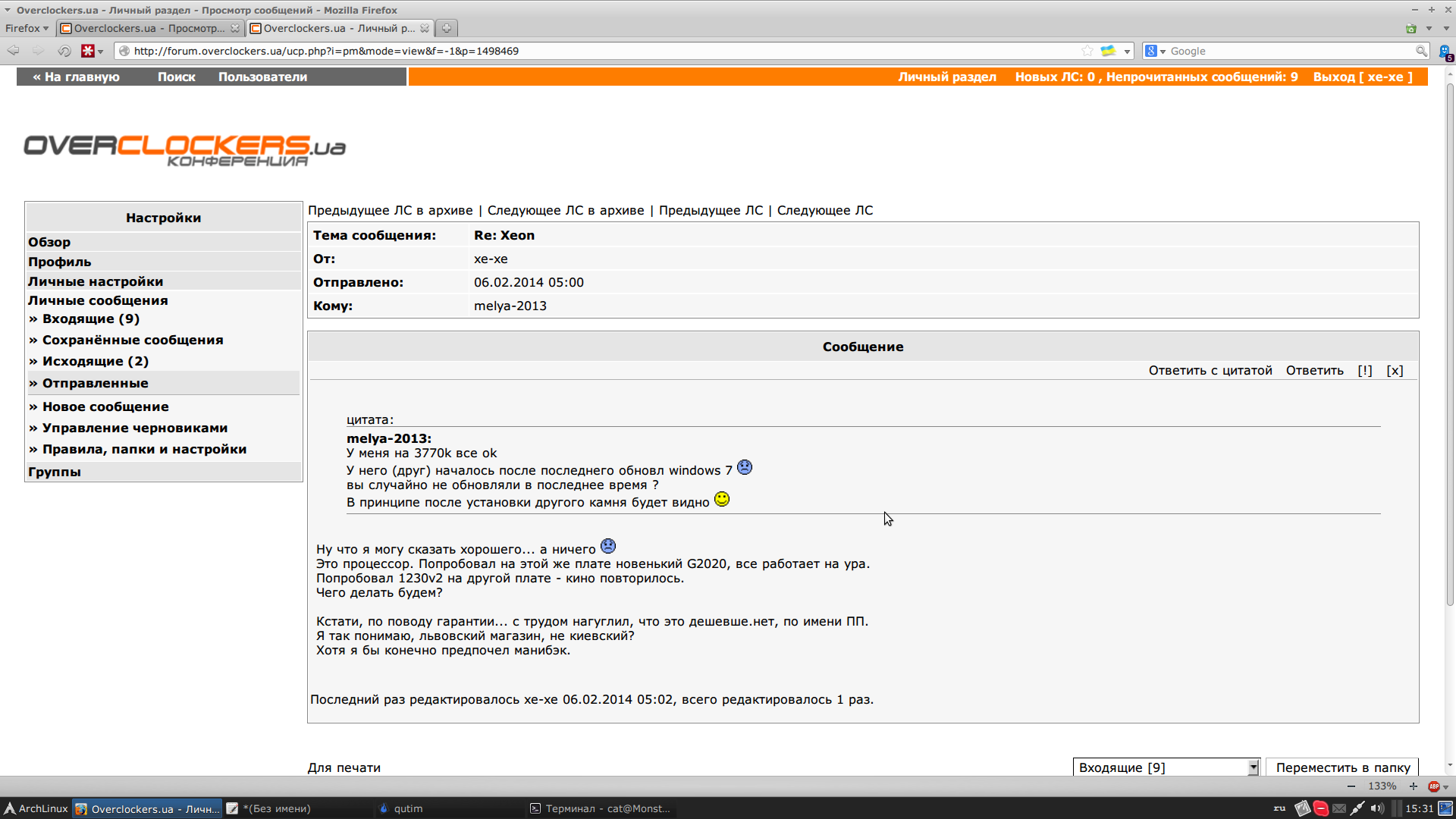Click the new tab plus button
The image size is (1456, 819).
coord(447,28)
